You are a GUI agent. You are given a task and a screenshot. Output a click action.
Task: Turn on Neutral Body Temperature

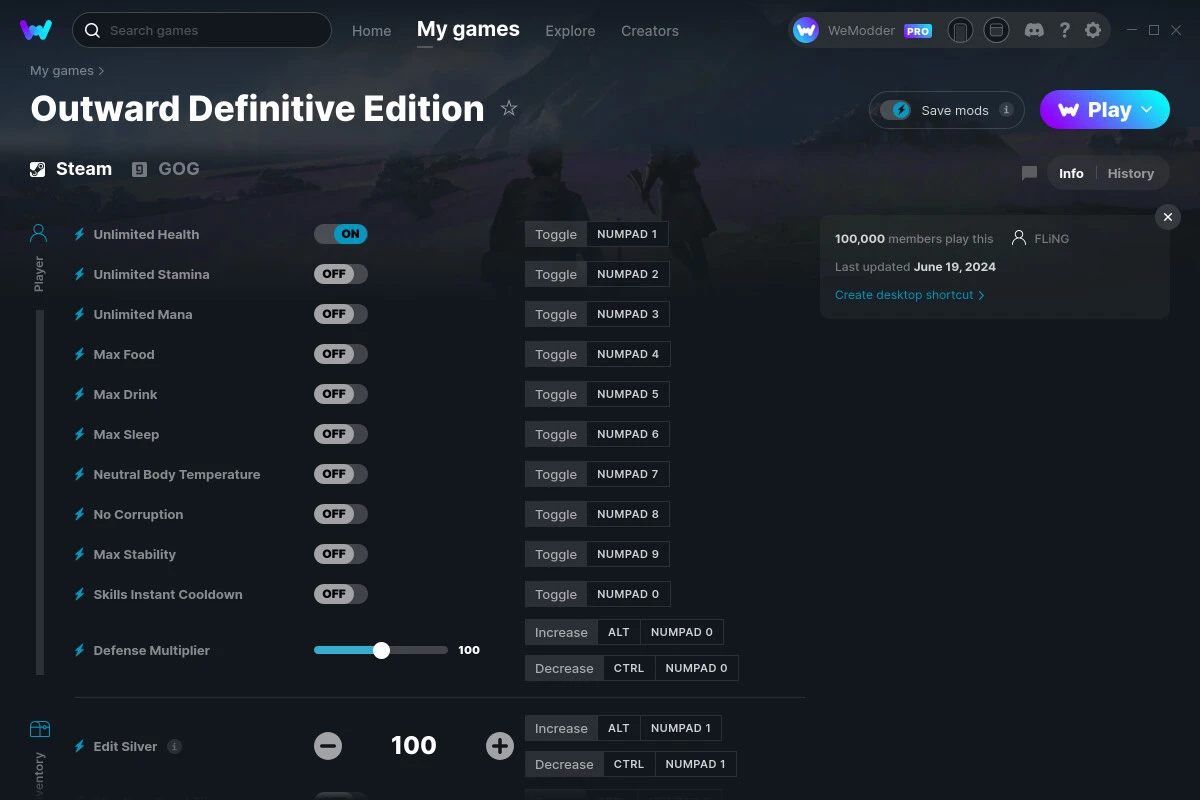(x=341, y=473)
